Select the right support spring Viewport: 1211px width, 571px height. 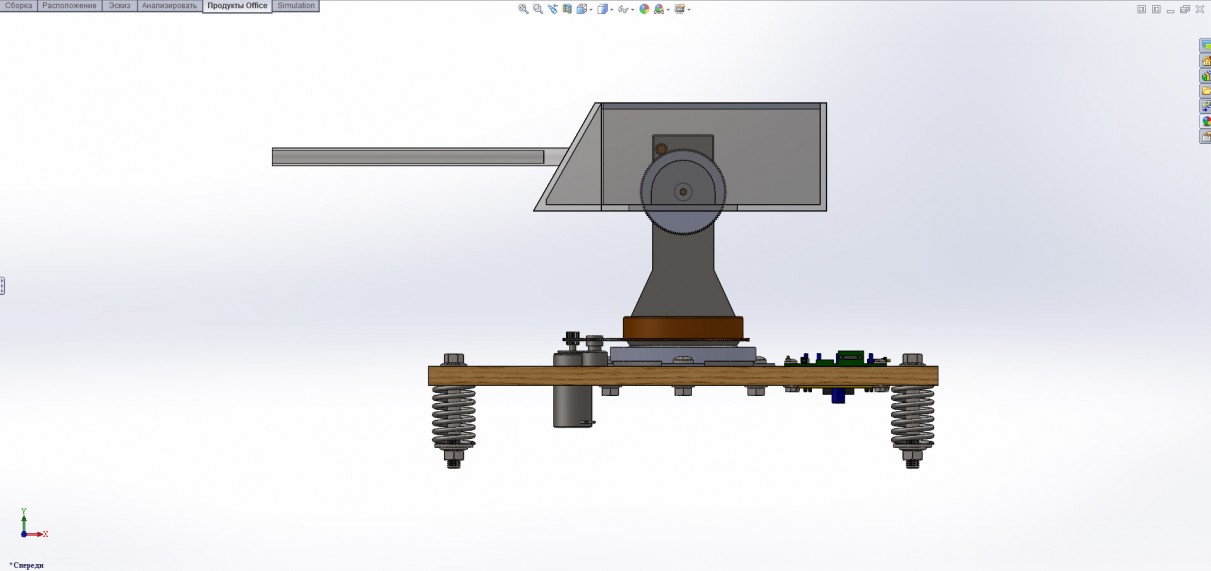click(912, 418)
